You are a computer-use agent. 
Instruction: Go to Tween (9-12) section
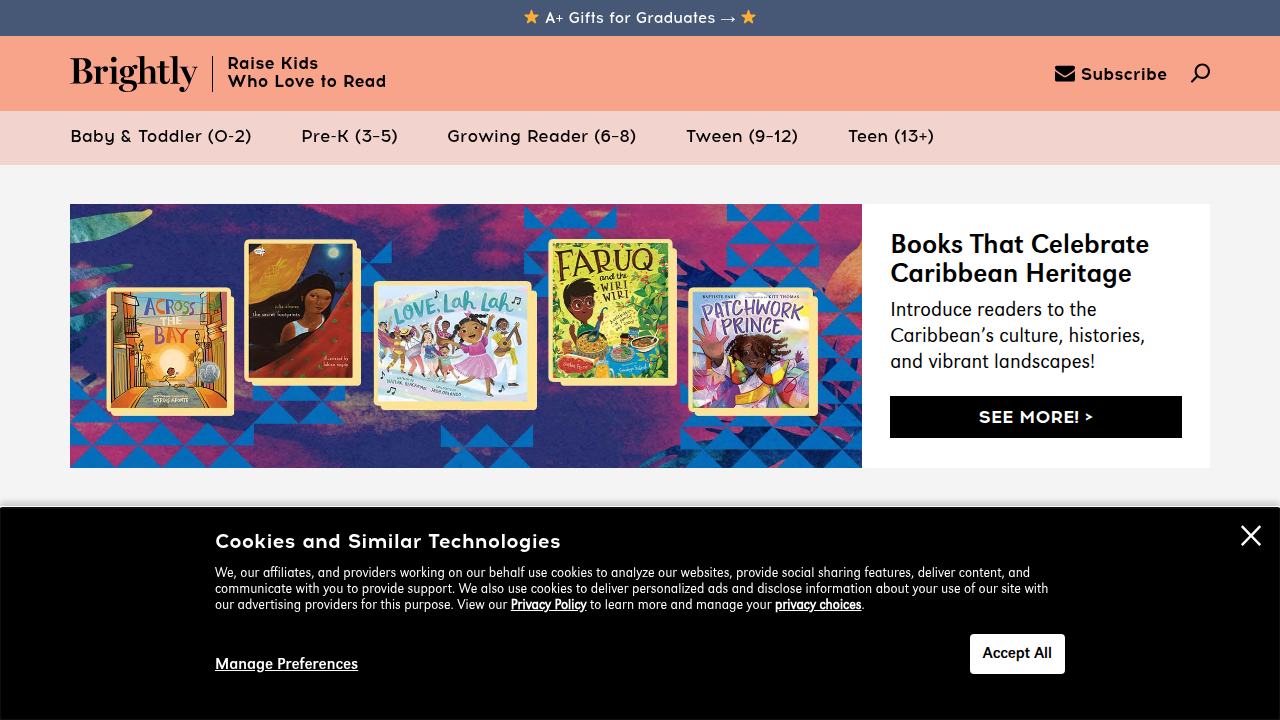click(742, 136)
